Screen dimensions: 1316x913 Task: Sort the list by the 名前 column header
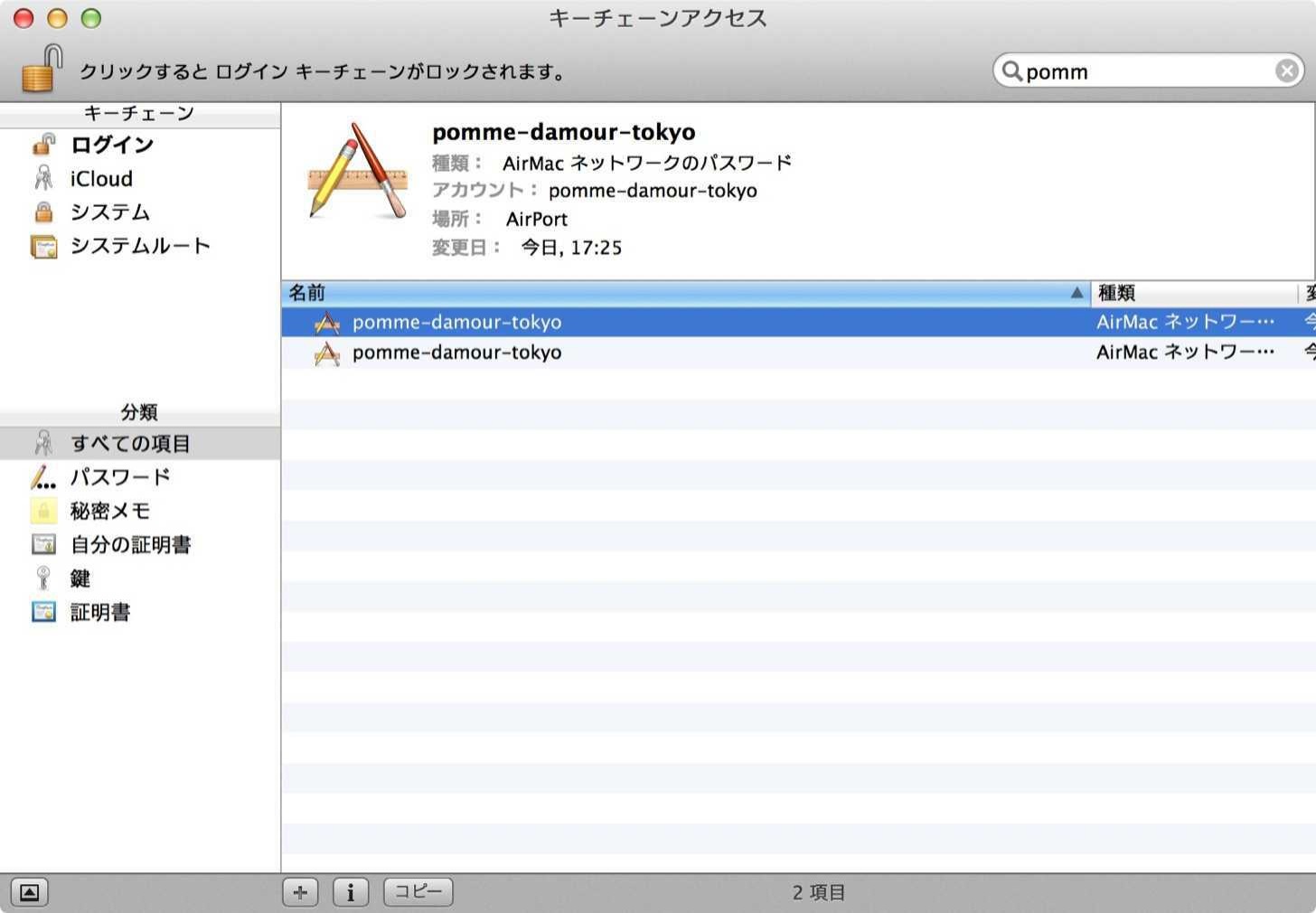click(x=686, y=293)
